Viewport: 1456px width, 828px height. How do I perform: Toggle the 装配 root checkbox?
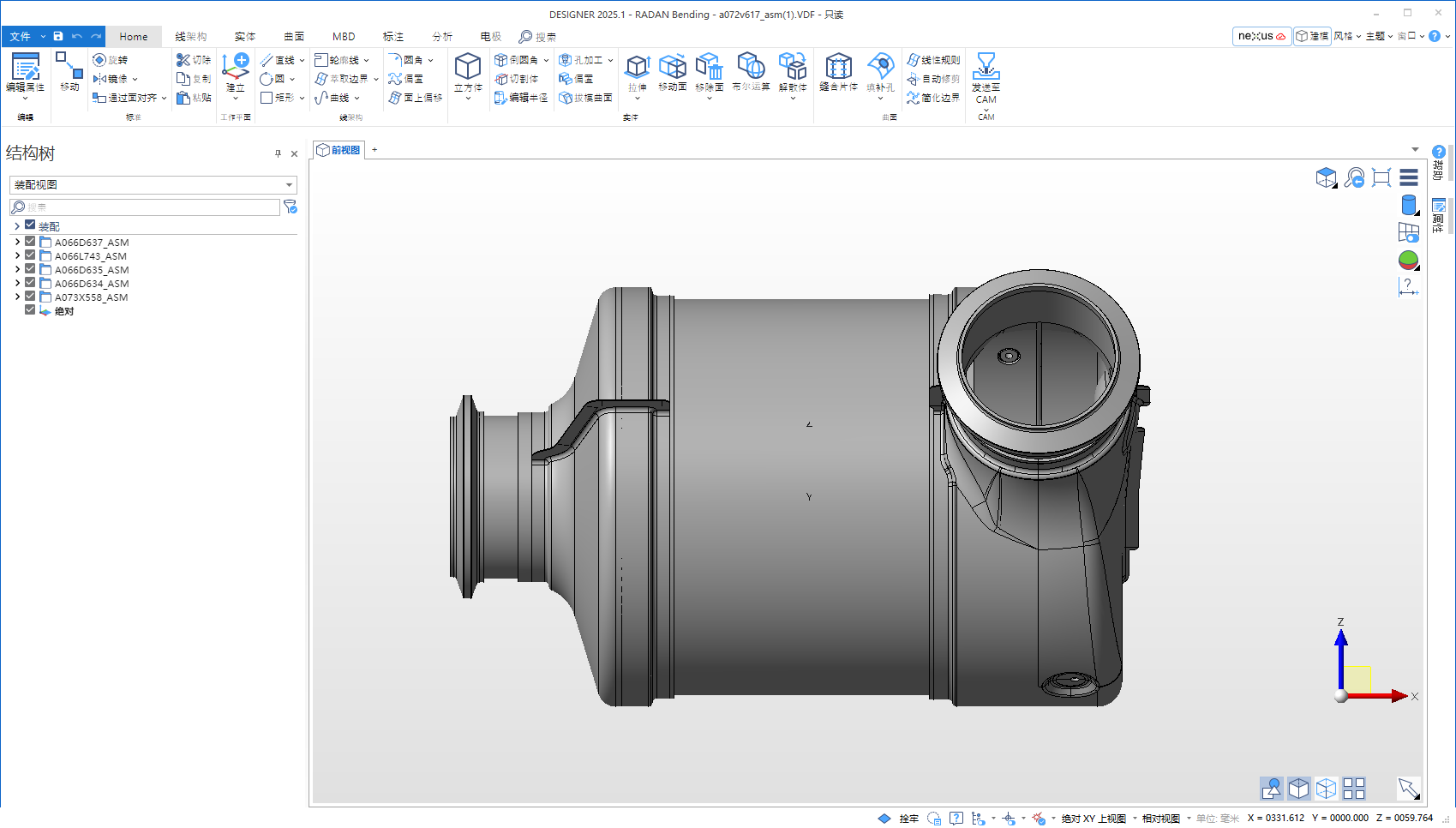[30, 225]
